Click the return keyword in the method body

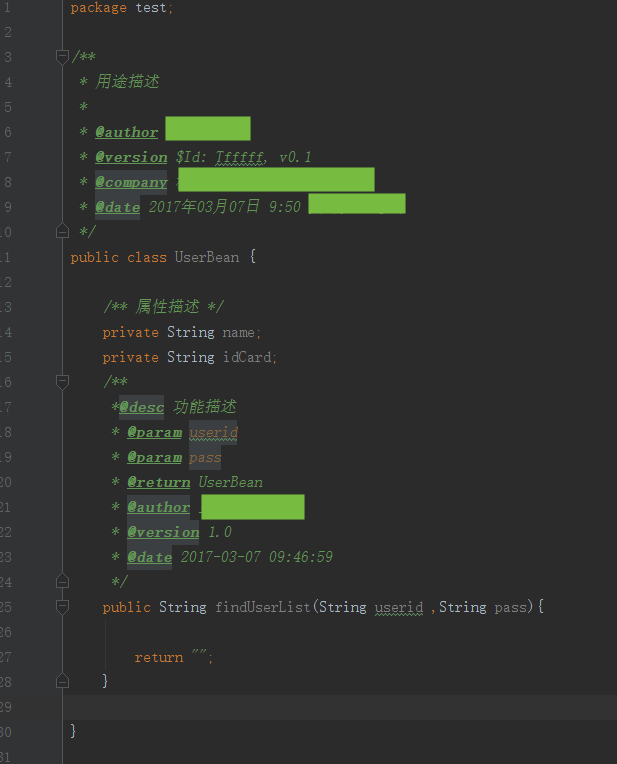[x=158, y=657]
